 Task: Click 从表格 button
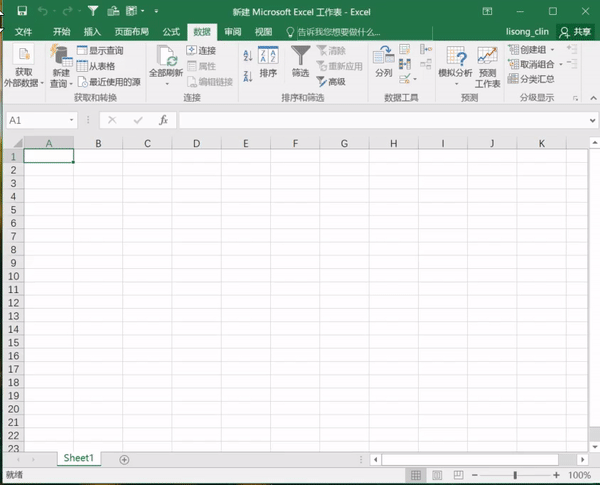pos(96,66)
